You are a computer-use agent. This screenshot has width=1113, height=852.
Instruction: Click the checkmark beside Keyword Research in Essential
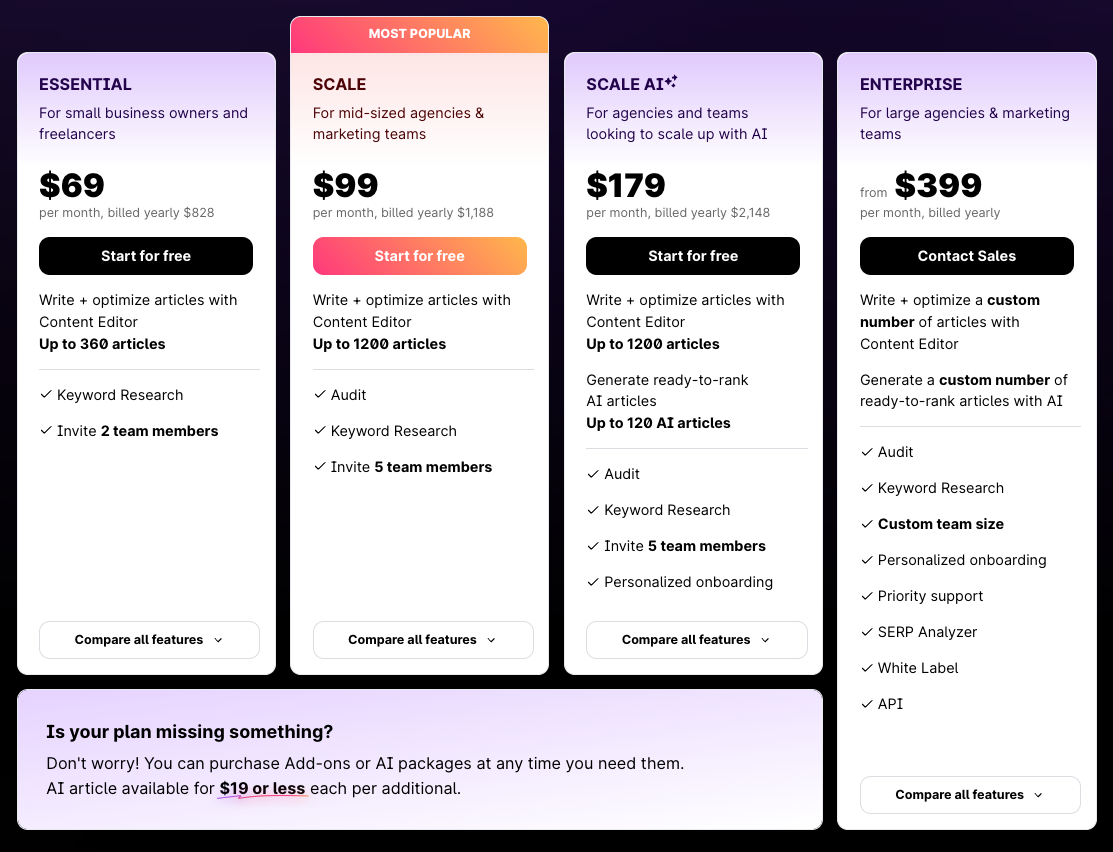pyautogui.click(x=46, y=395)
